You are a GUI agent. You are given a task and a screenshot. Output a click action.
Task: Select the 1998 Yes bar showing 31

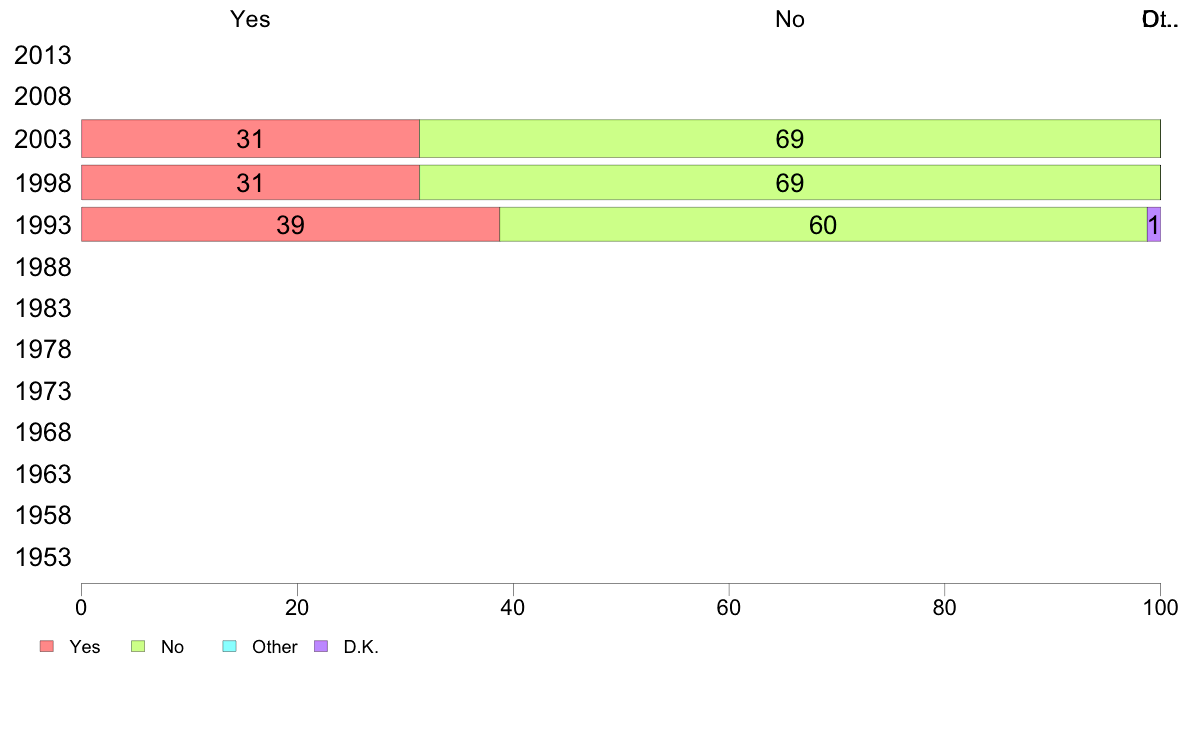point(250,183)
